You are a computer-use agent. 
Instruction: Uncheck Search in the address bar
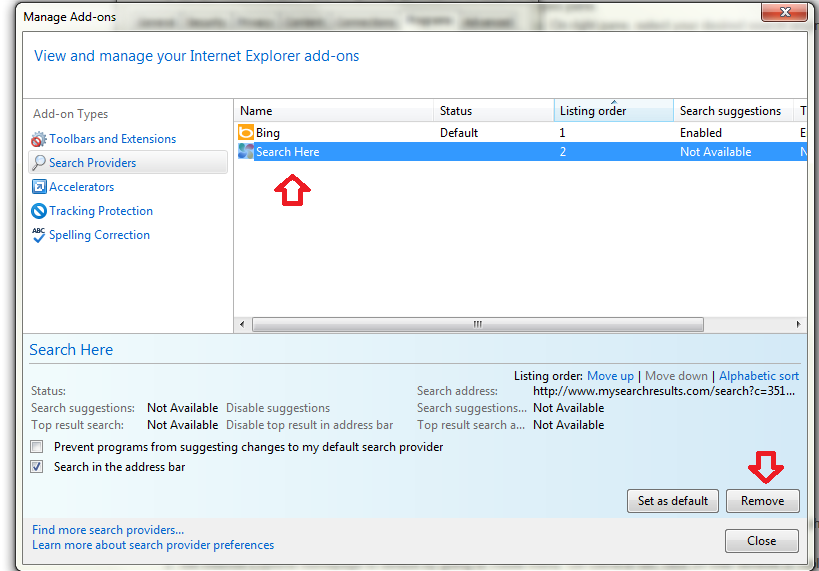37,467
